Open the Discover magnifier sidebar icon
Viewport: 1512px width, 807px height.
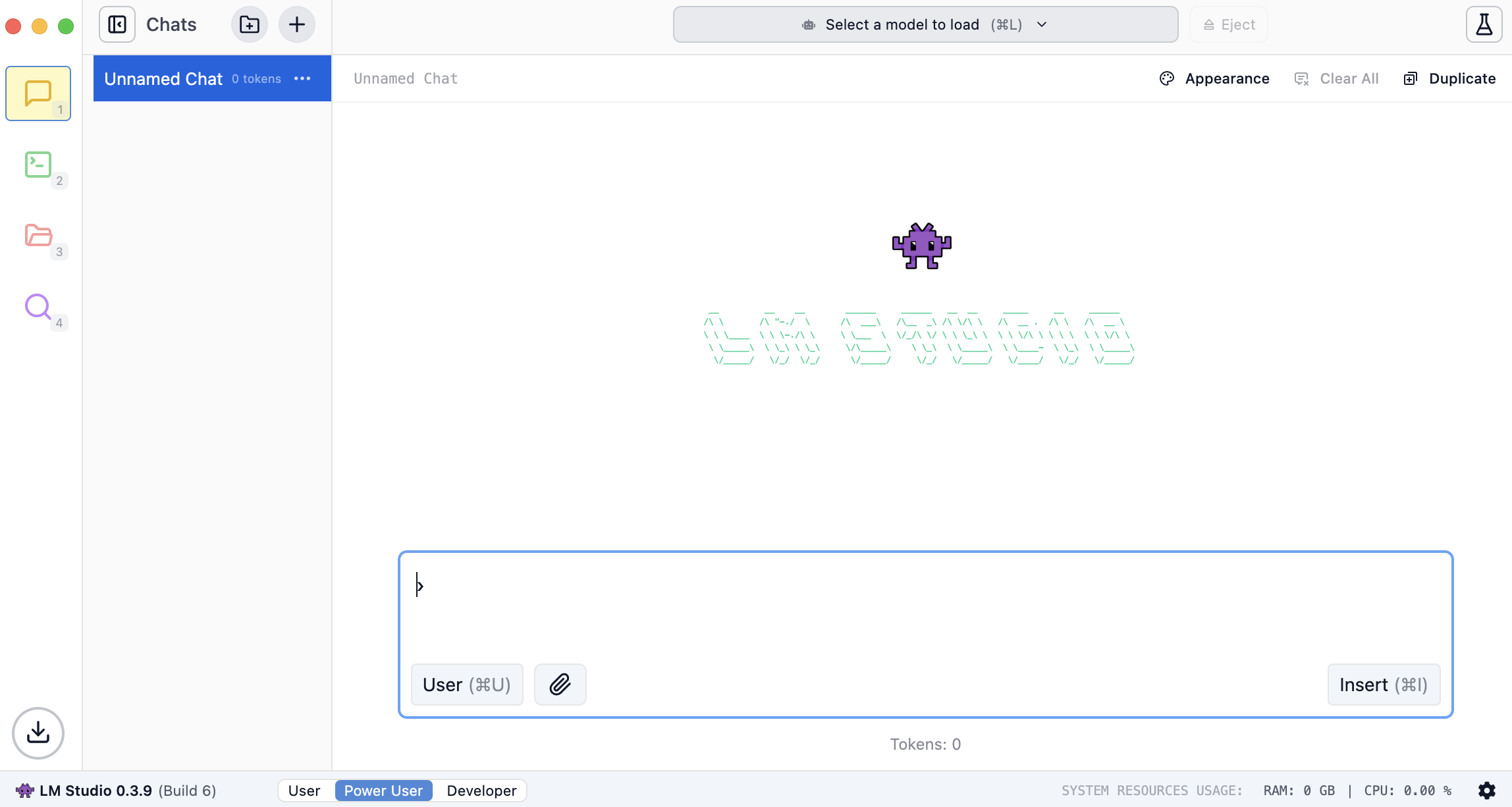(38, 306)
